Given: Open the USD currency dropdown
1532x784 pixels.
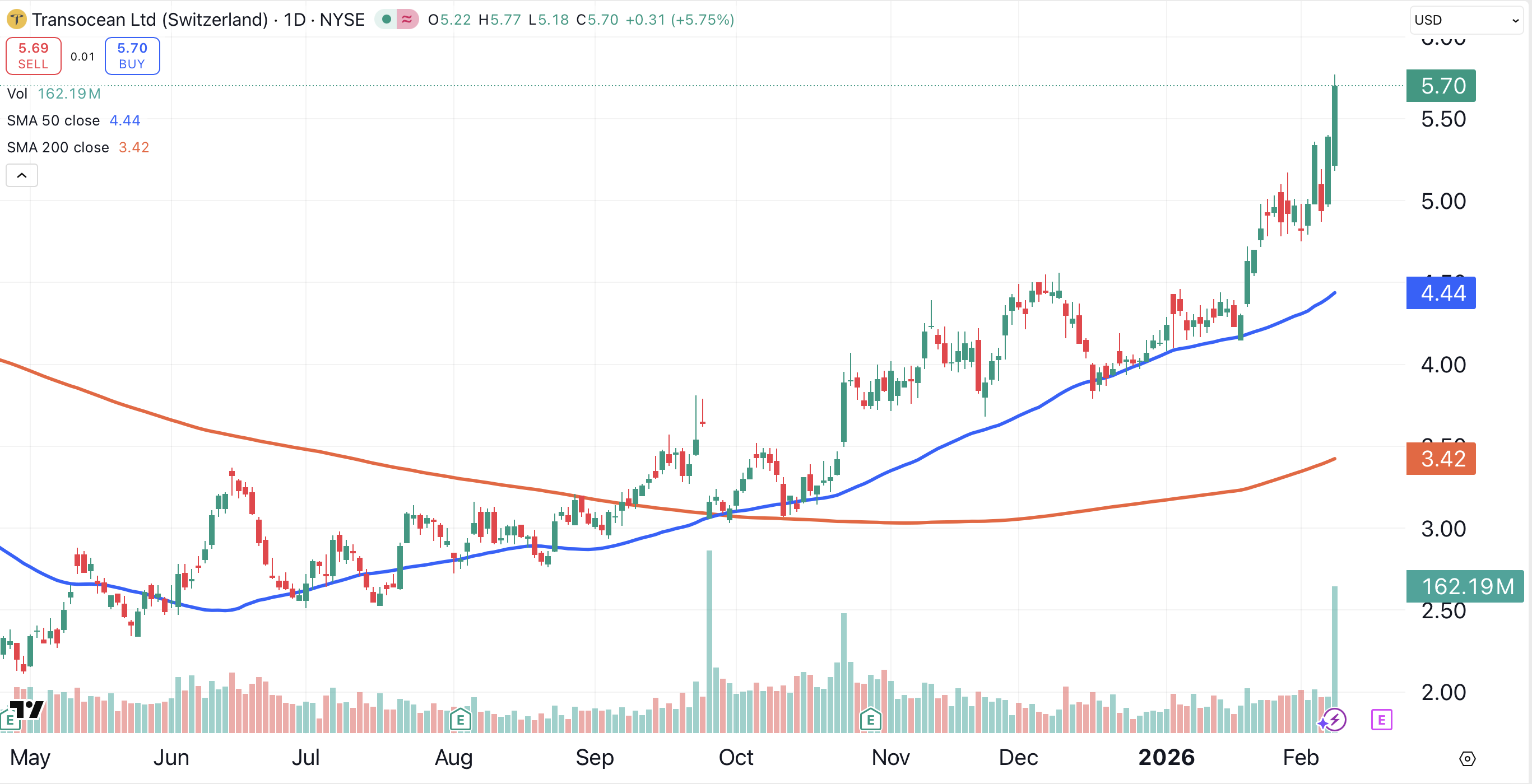Looking at the screenshot, I should [x=1465, y=20].
